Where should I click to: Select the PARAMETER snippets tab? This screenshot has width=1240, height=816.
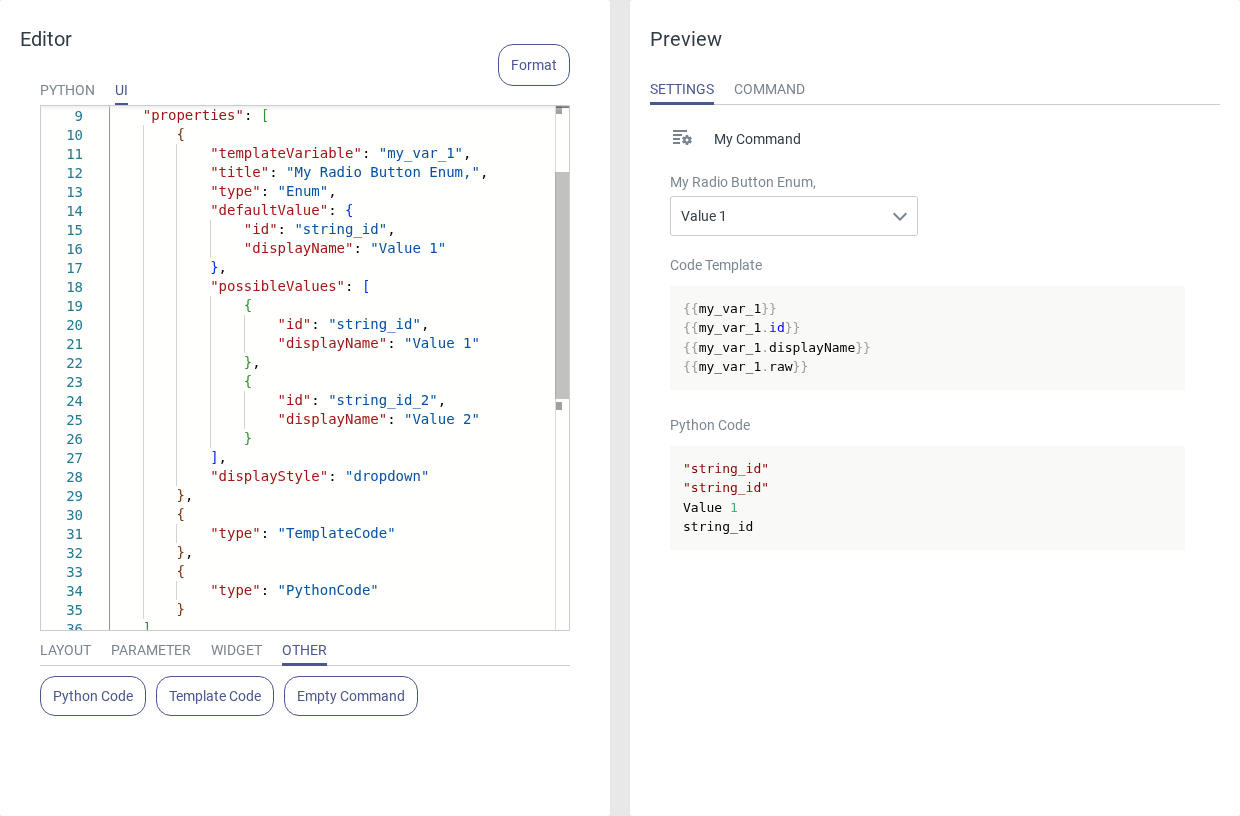tap(151, 650)
